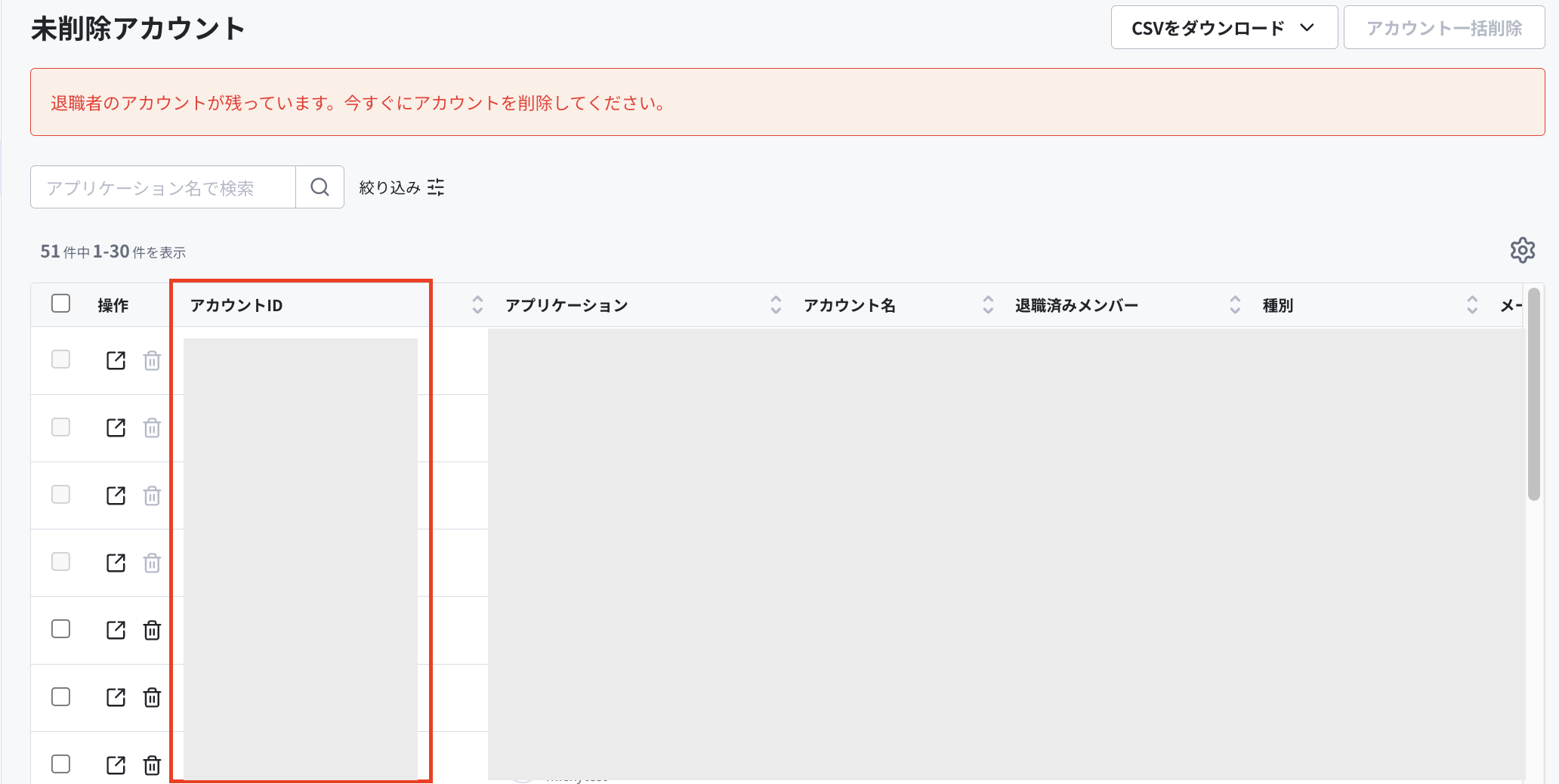The width and height of the screenshot is (1559, 784).
Task: Focus the アプリケーション名で検索 search field
Action: [x=163, y=187]
